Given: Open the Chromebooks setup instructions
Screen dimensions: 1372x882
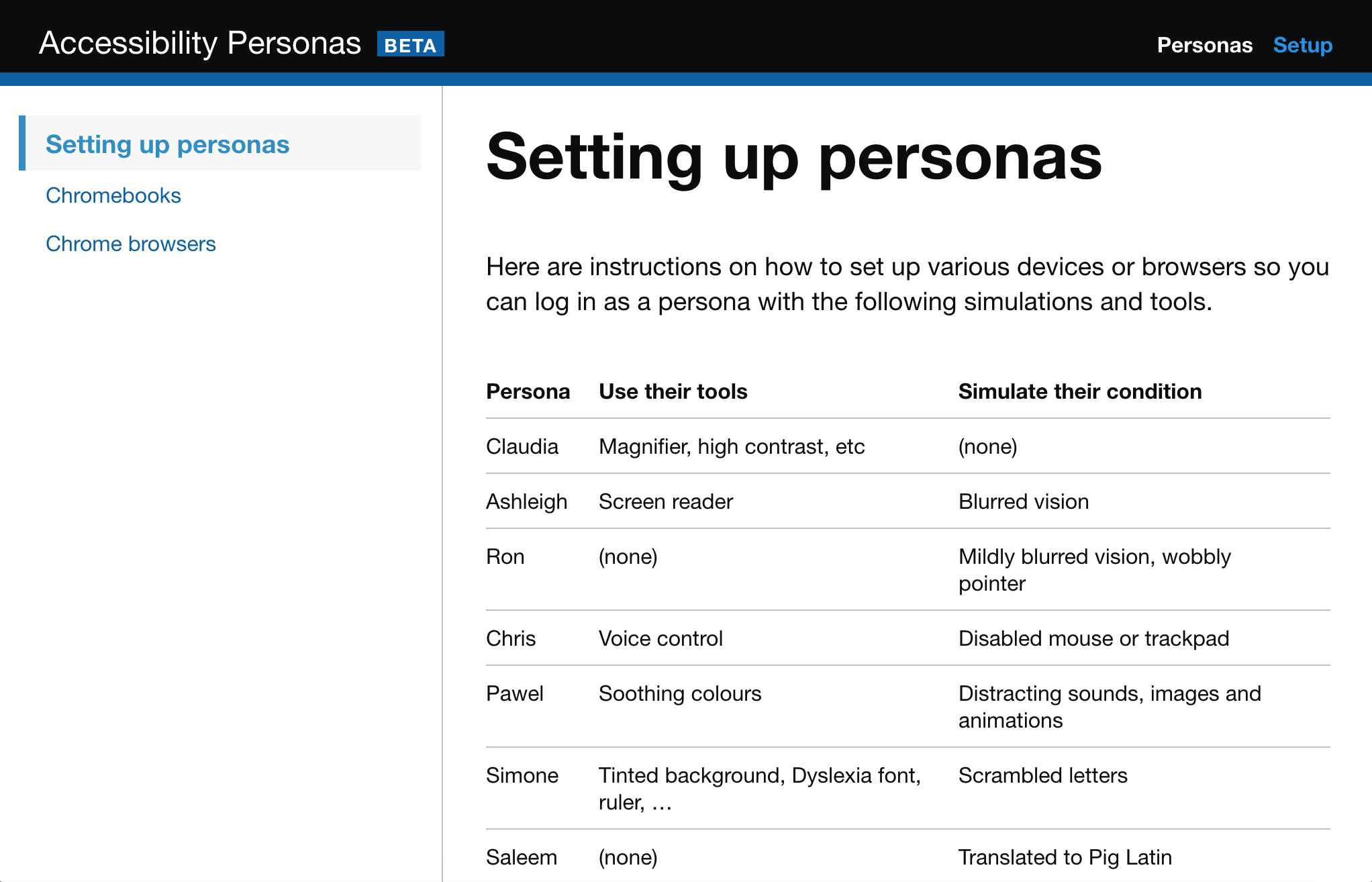Looking at the screenshot, I should click(113, 195).
